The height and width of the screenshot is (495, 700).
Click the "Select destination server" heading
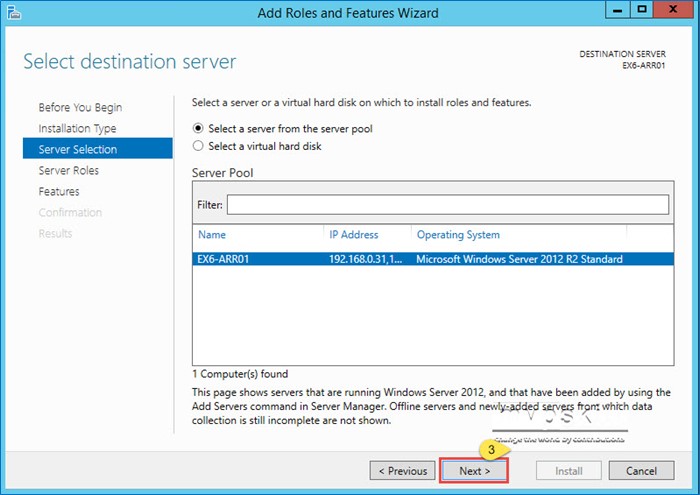129,61
